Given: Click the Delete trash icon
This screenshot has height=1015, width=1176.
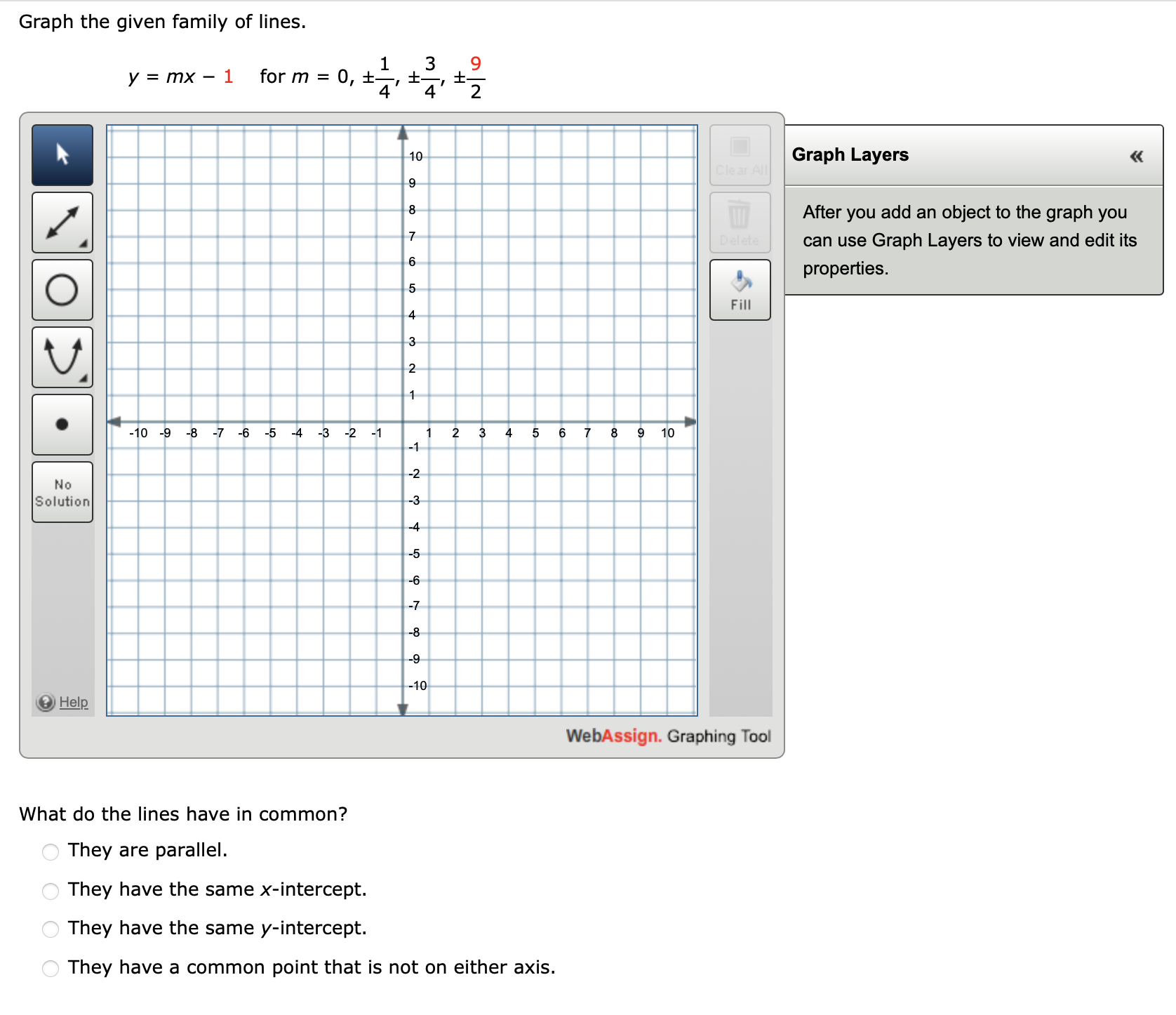Looking at the screenshot, I should click(x=740, y=222).
